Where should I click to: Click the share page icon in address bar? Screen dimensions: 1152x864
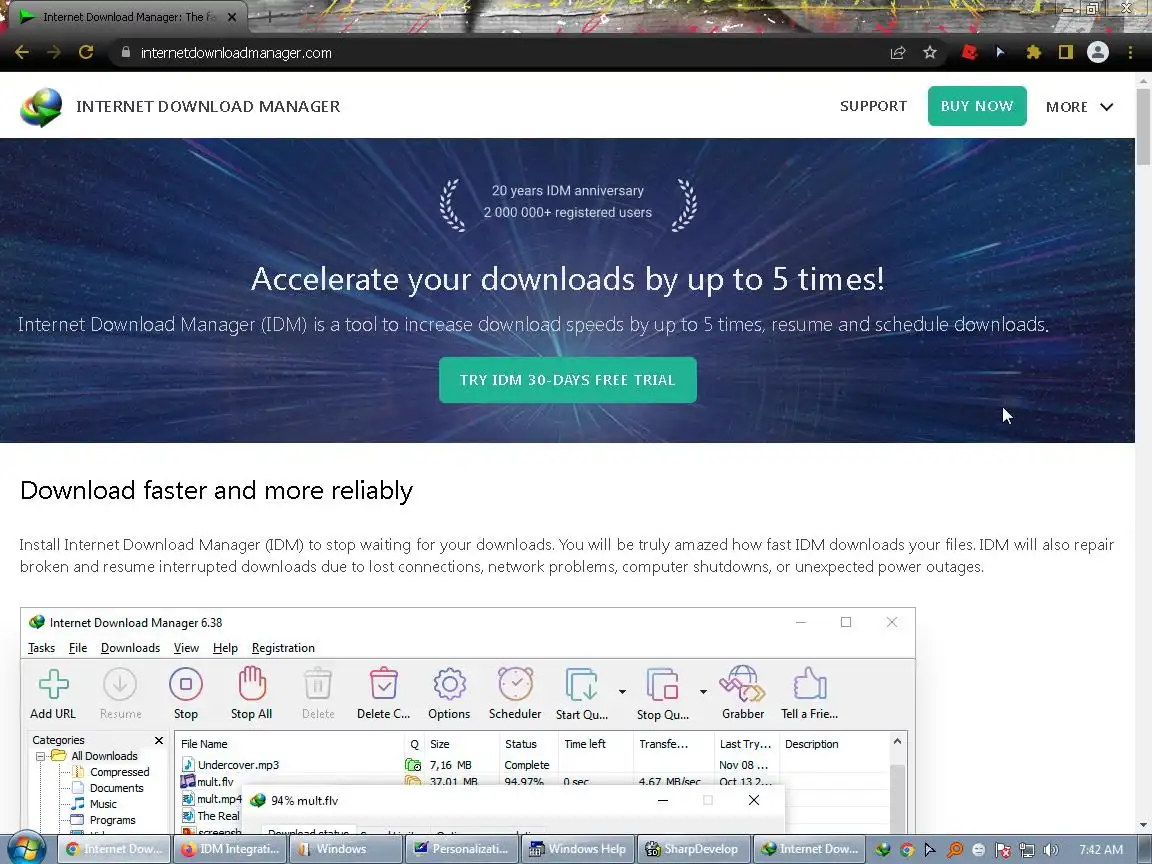click(x=897, y=52)
